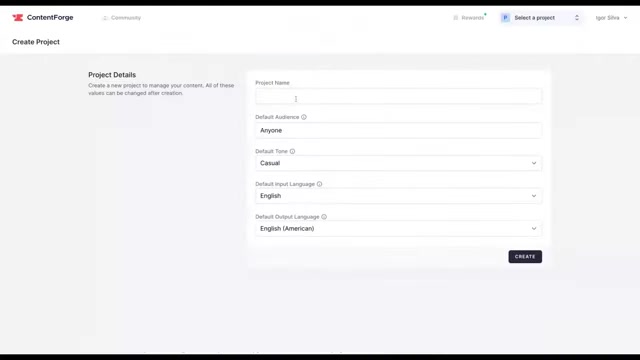Click the project description starting 'Create a new project'
Image resolution: width=640 pixels, height=360 pixels.
click(x=161, y=89)
